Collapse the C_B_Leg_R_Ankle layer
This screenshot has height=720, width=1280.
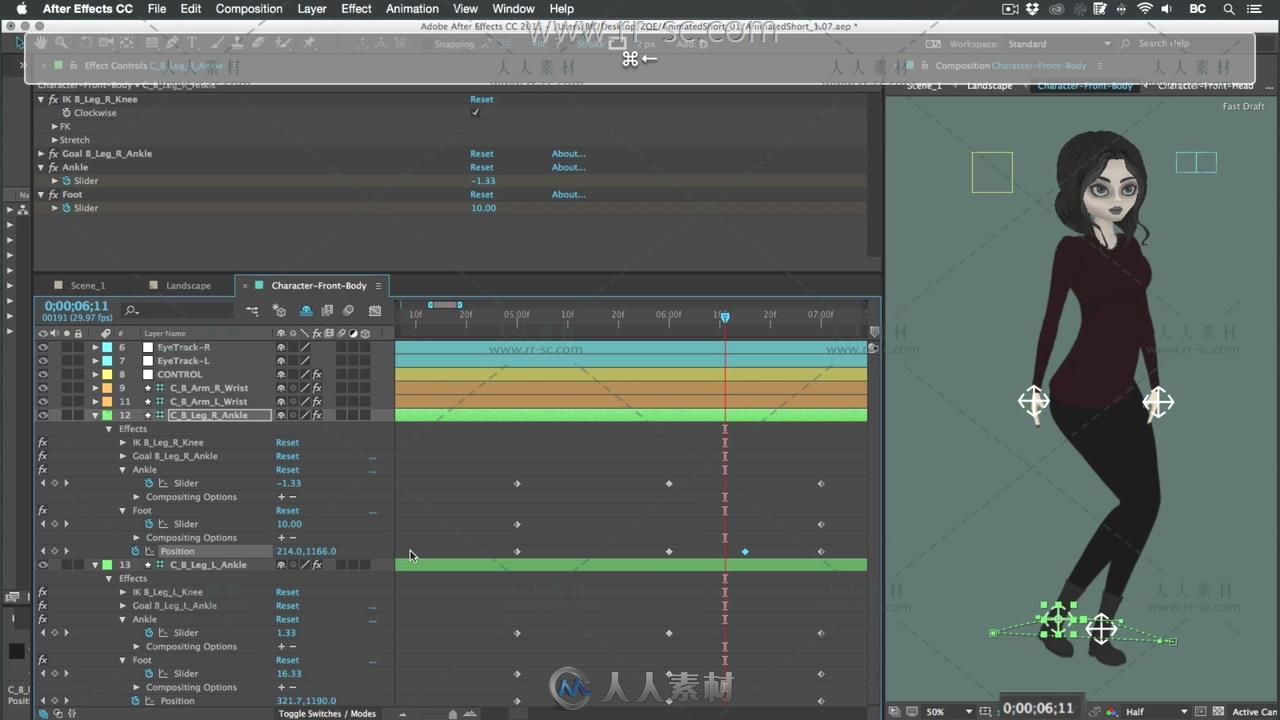pyautogui.click(x=96, y=415)
